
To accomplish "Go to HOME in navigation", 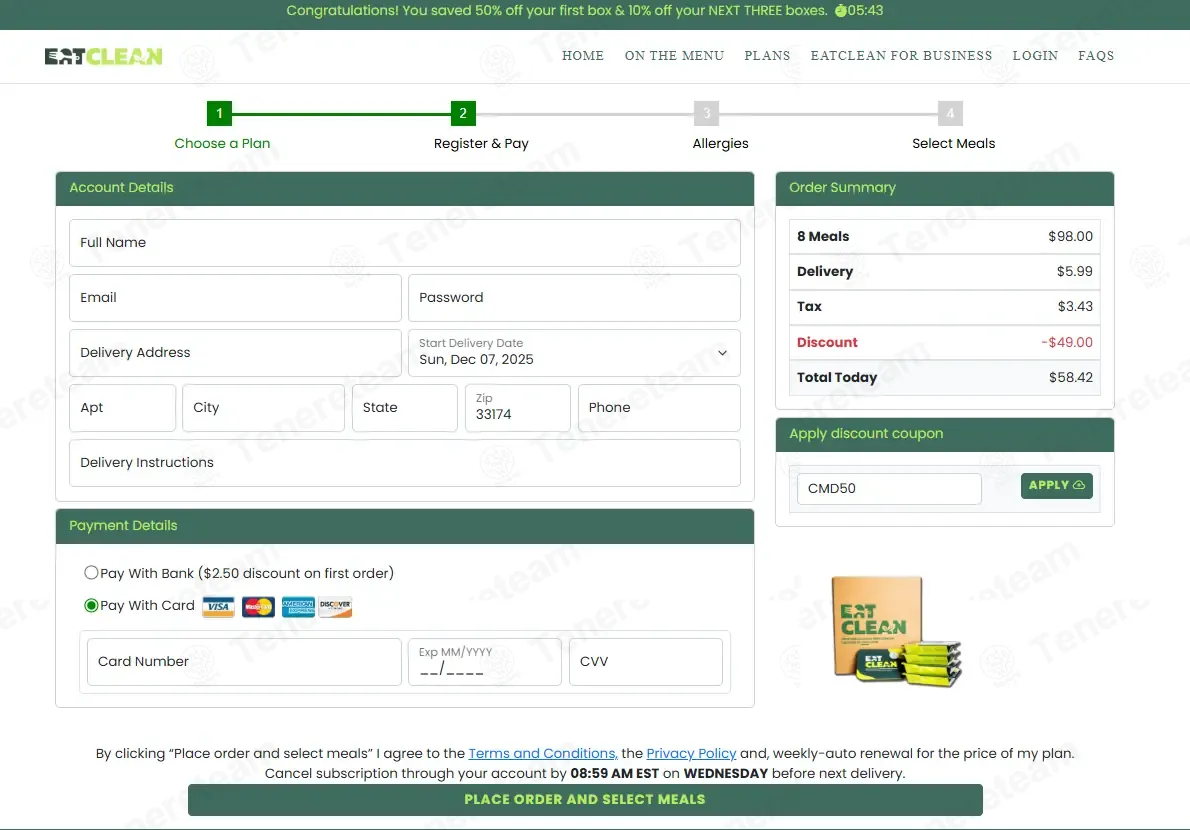I will 583,55.
